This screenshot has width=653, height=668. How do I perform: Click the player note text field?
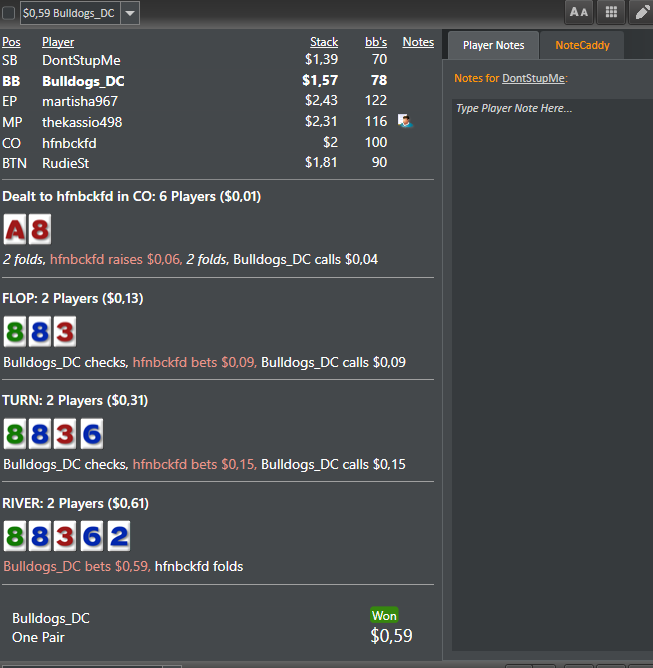(552, 375)
